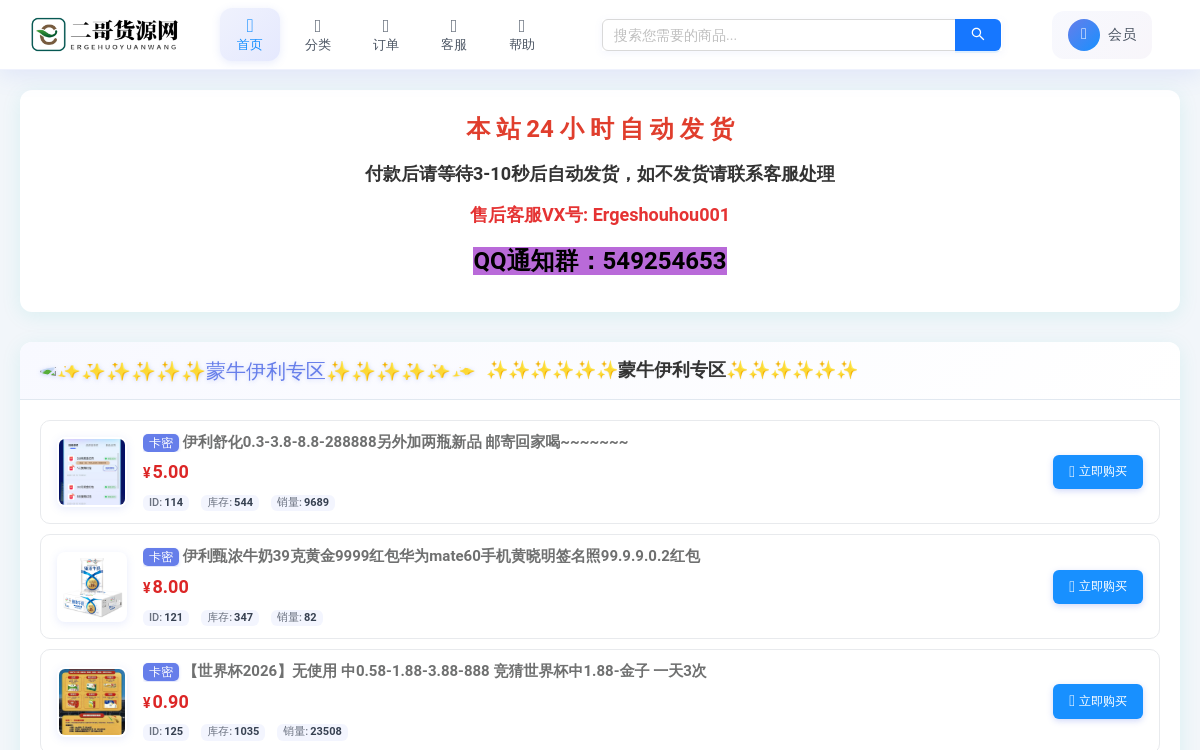
Task: Click the 二哥货源网 site logo
Action: coord(105,34)
